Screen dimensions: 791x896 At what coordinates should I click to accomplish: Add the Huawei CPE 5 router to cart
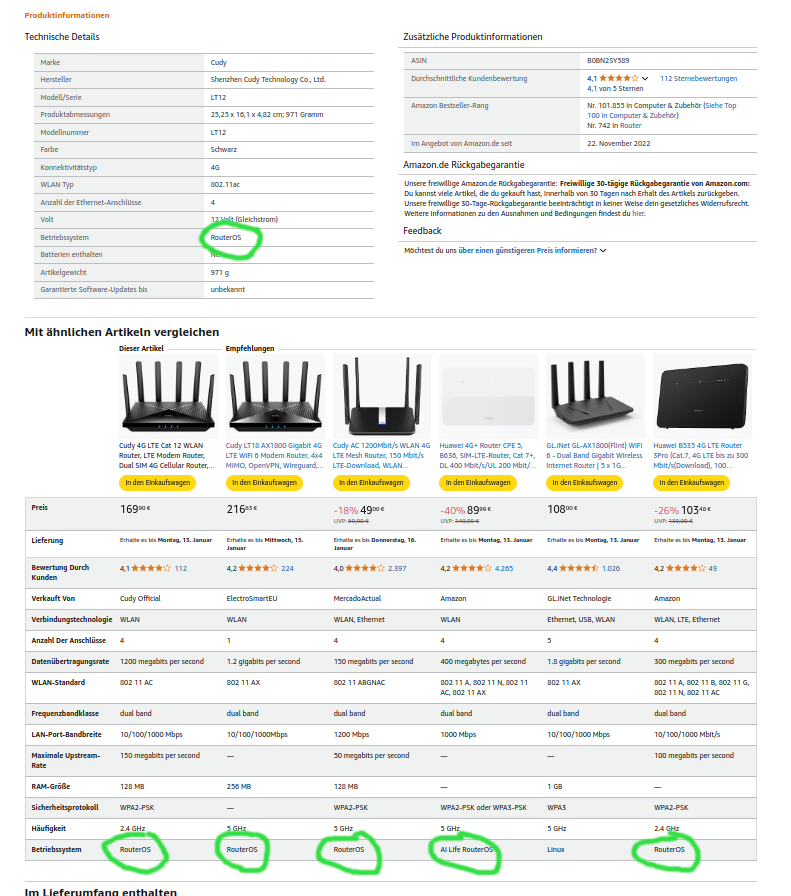(x=478, y=483)
